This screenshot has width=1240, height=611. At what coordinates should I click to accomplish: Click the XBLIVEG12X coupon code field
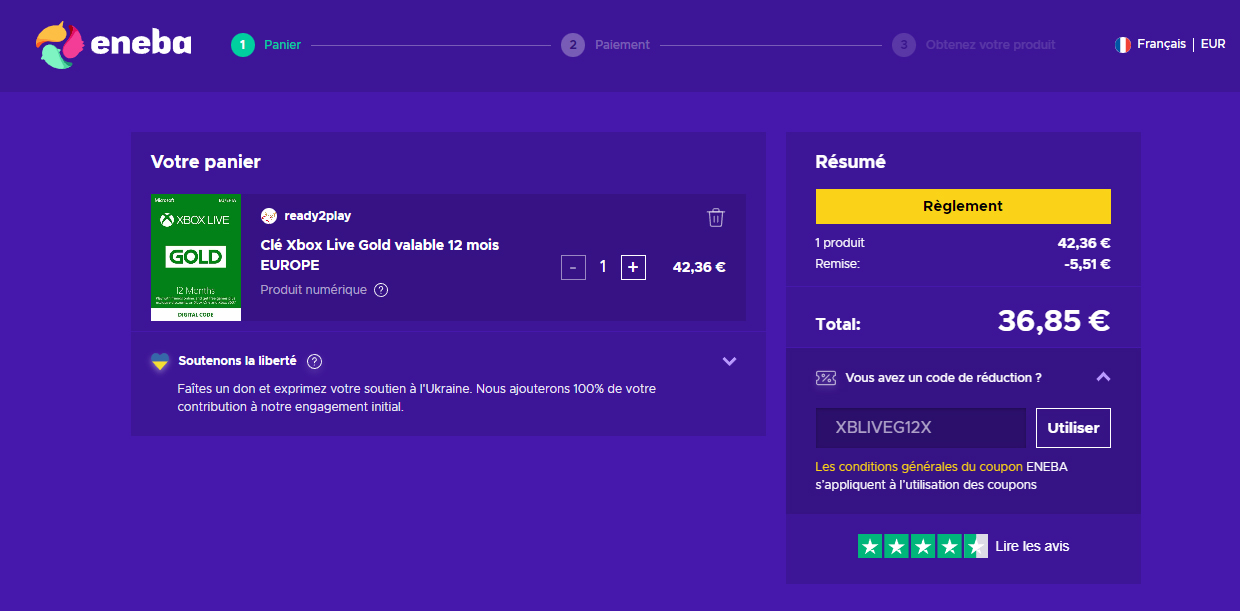point(920,427)
